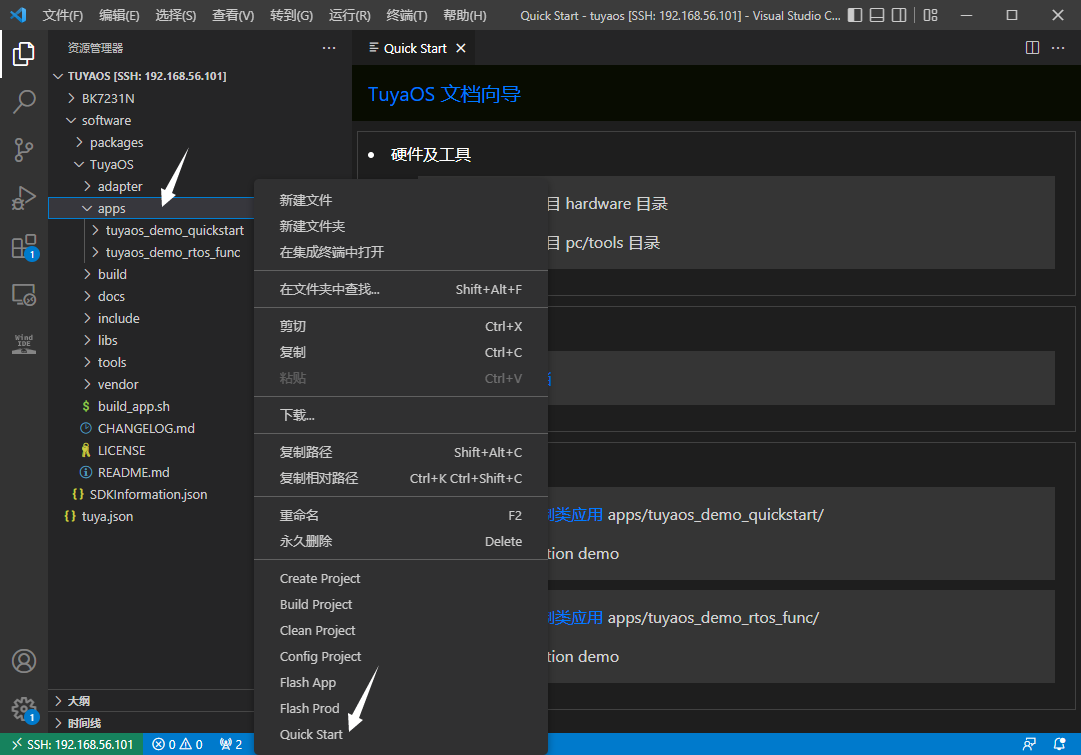Open the Extensions view icon
Screen dimensions: 1081x755
point(24,247)
